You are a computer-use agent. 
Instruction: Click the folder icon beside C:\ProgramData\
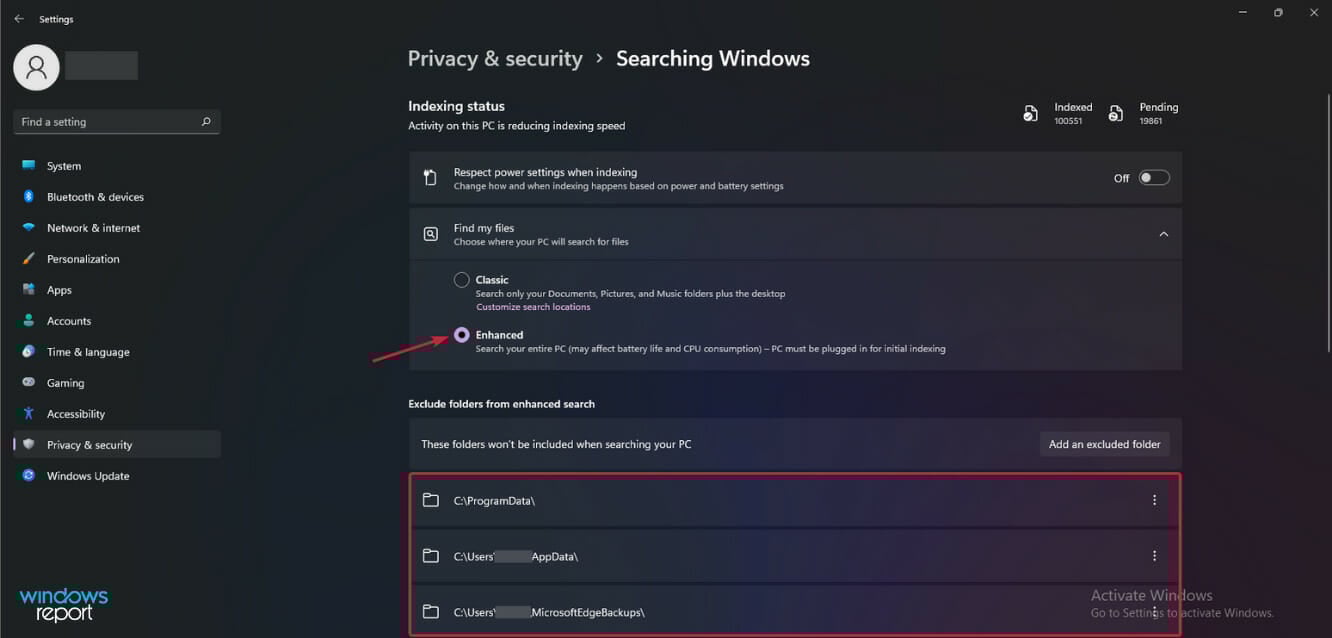pyautogui.click(x=431, y=499)
